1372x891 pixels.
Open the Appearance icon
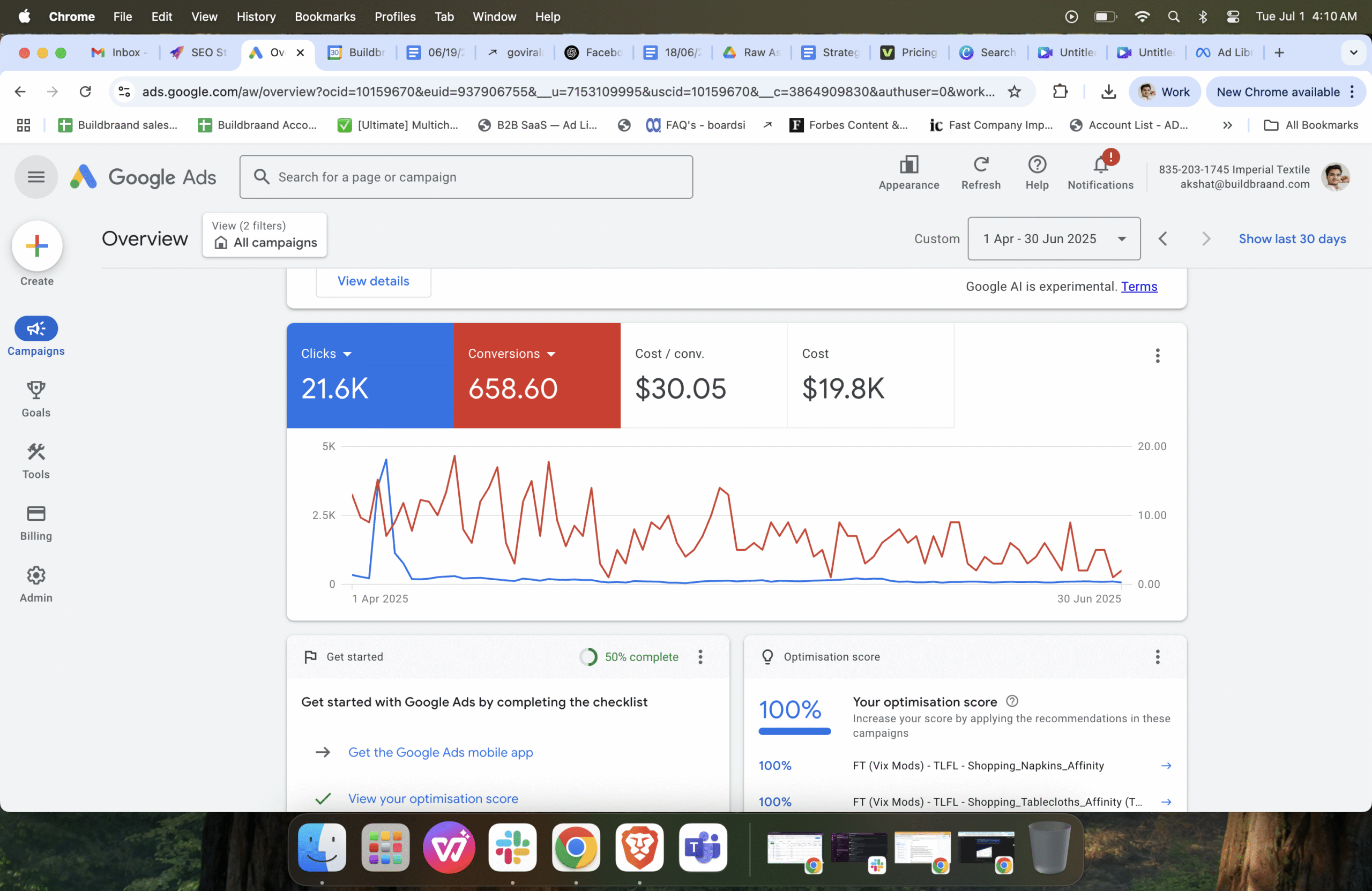coord(908,166)
